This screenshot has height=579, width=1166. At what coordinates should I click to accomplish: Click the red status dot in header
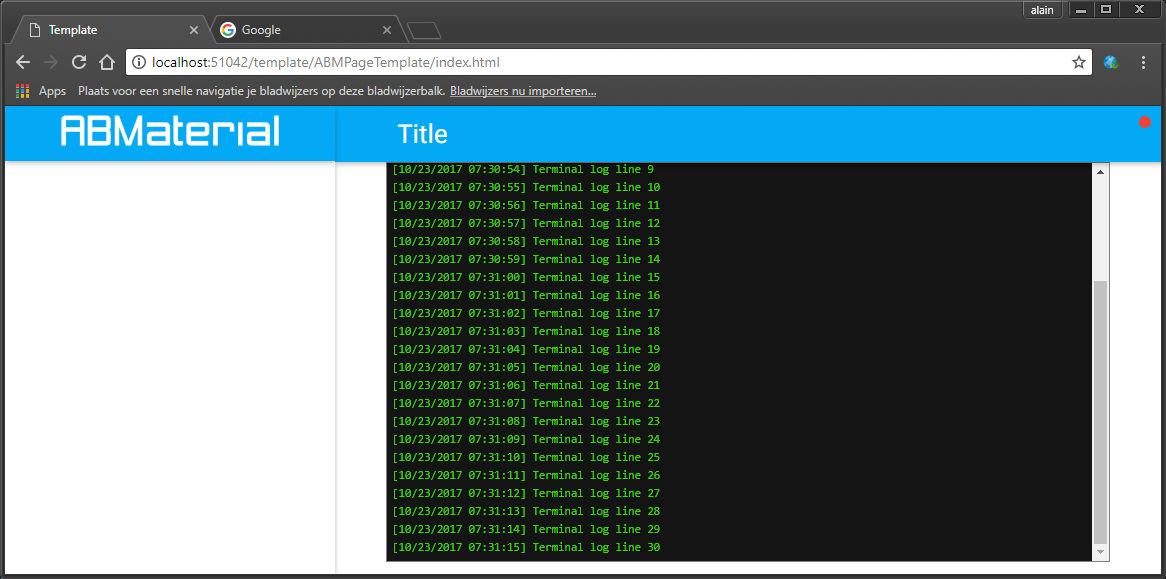[x=1145, y=122]
